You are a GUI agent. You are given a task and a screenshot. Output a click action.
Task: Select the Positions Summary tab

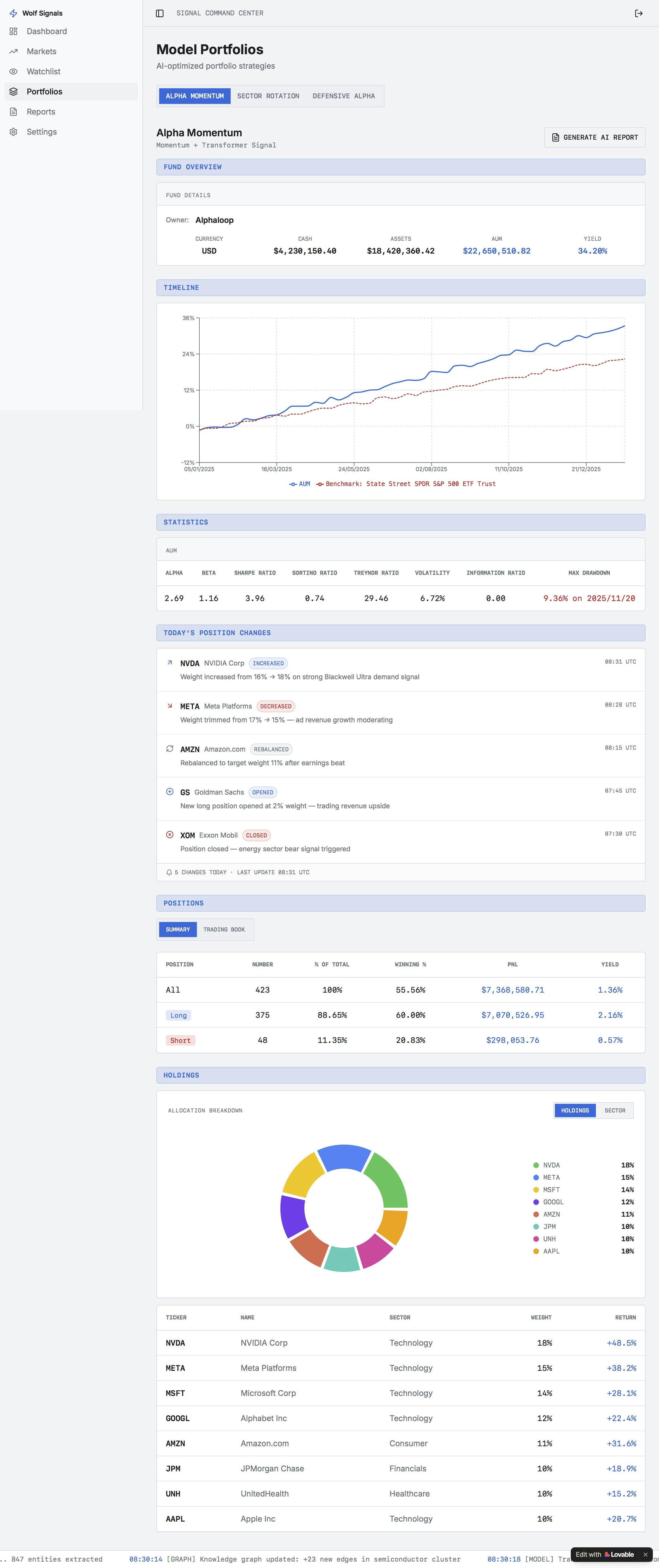tap(178, 930)
